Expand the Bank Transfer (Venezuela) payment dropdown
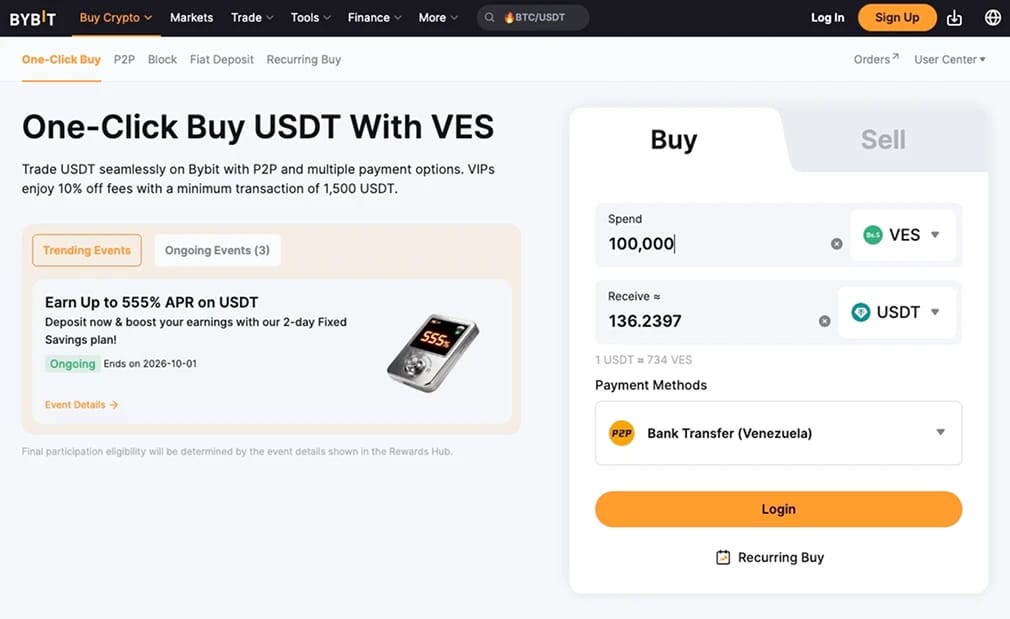Screen dimensions: 1010x619 (778, 433)
